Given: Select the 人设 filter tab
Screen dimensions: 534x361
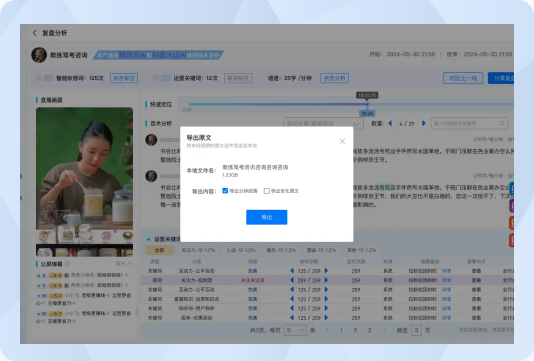Looking at the screenshot, I should click(241, 250).
